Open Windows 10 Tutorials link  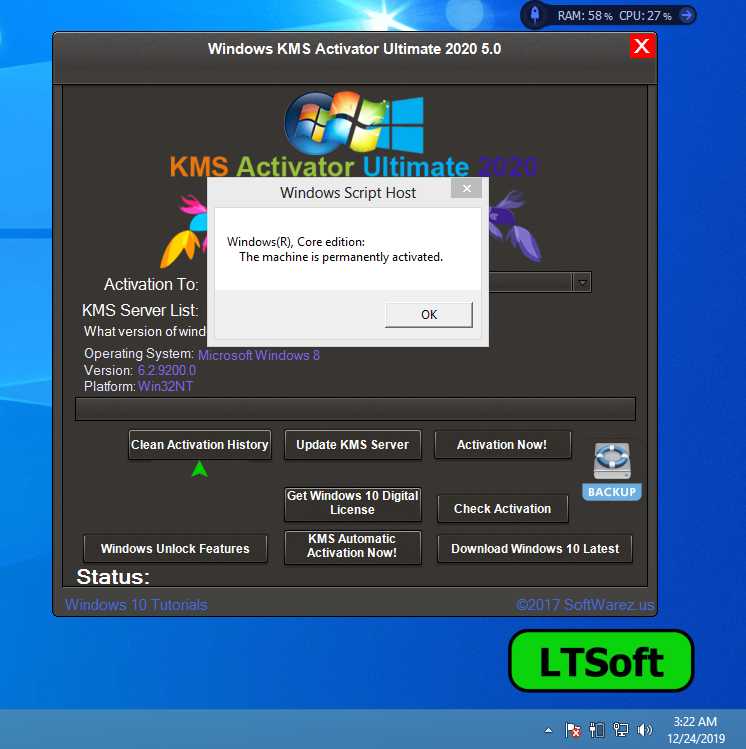click(136, 605)
